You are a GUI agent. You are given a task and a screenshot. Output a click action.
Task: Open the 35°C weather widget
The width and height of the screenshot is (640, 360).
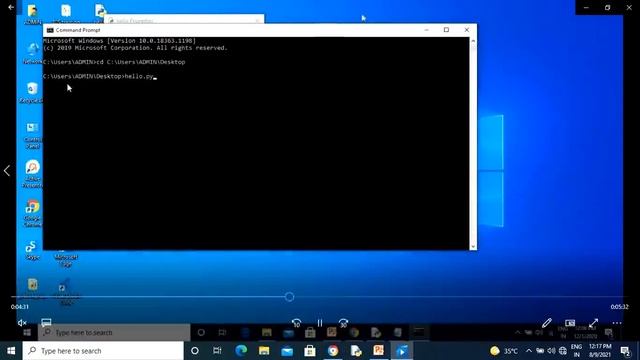504,351
